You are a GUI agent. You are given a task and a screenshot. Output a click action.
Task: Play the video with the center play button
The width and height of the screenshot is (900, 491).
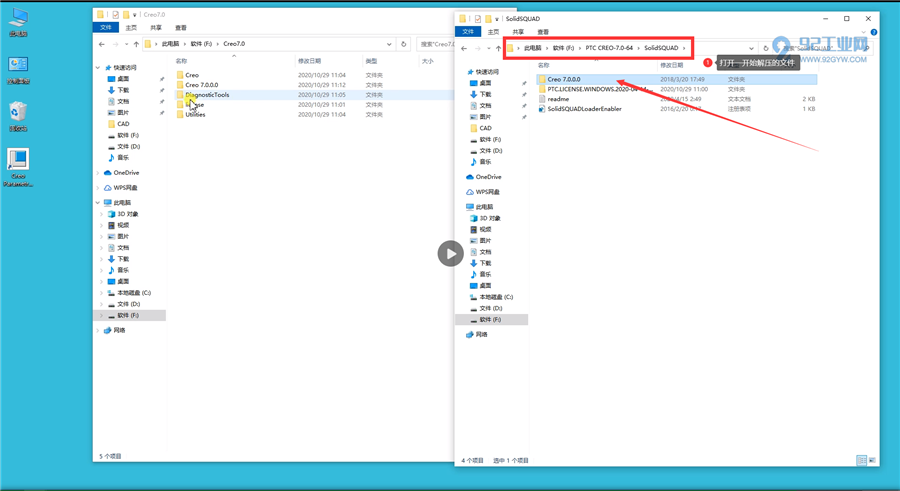451,253
